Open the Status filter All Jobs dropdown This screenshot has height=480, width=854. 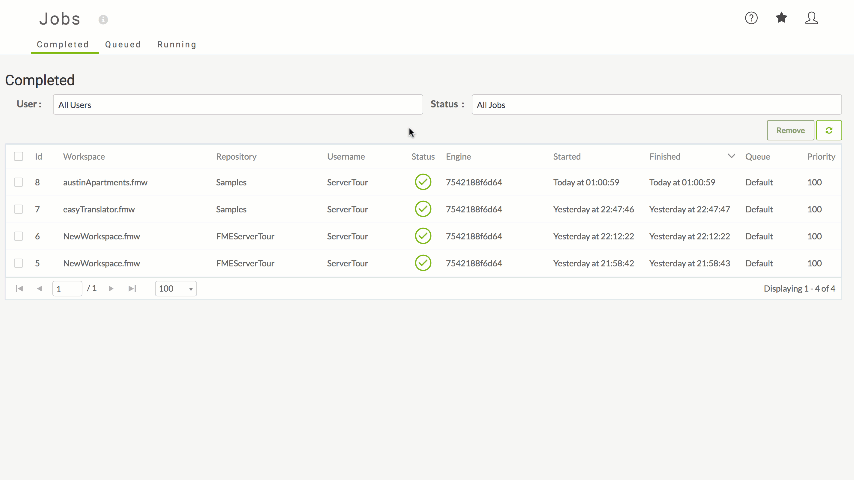656,105
